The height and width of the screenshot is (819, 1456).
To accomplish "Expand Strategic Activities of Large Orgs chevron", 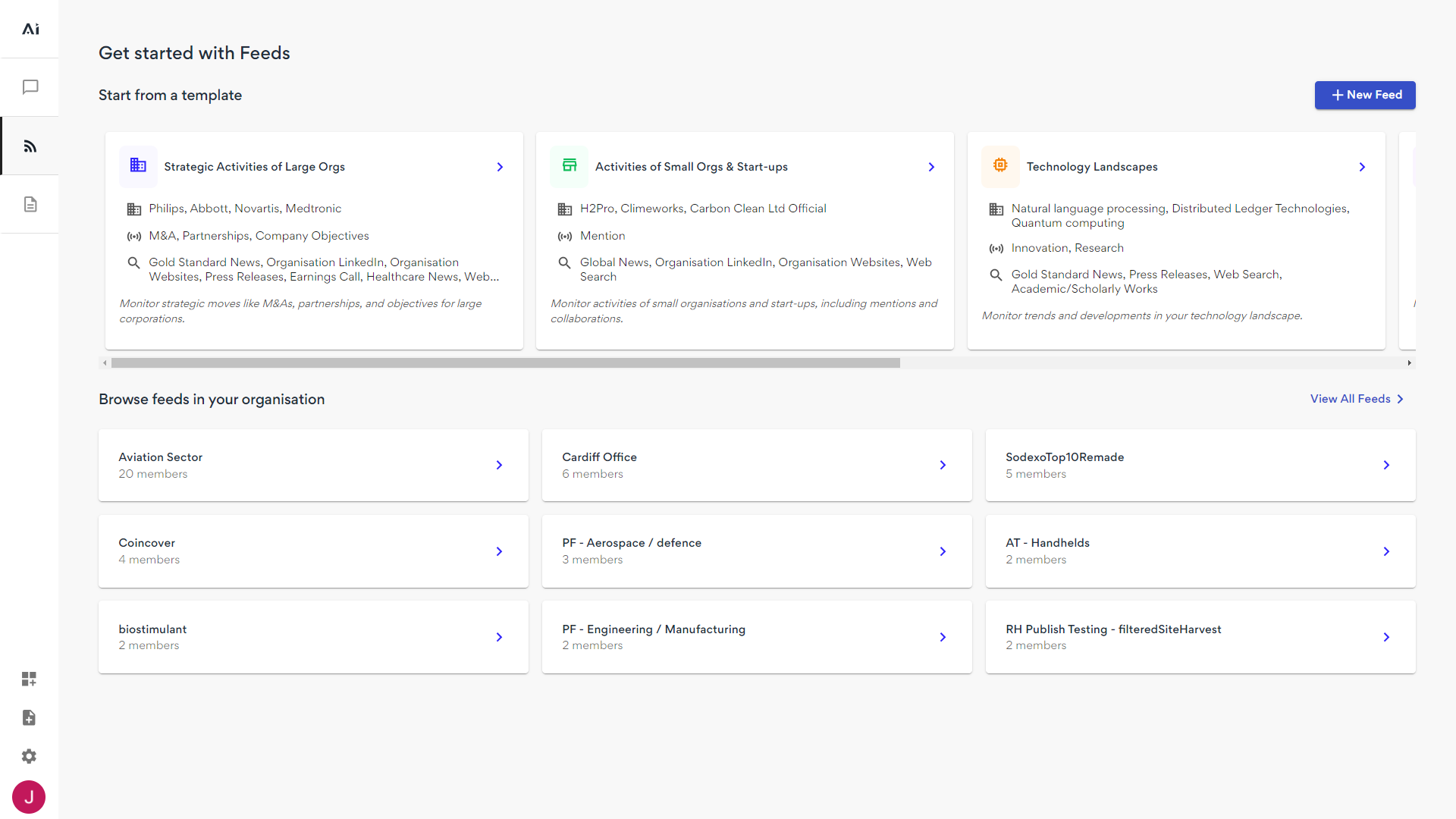I will click(500, 167).
